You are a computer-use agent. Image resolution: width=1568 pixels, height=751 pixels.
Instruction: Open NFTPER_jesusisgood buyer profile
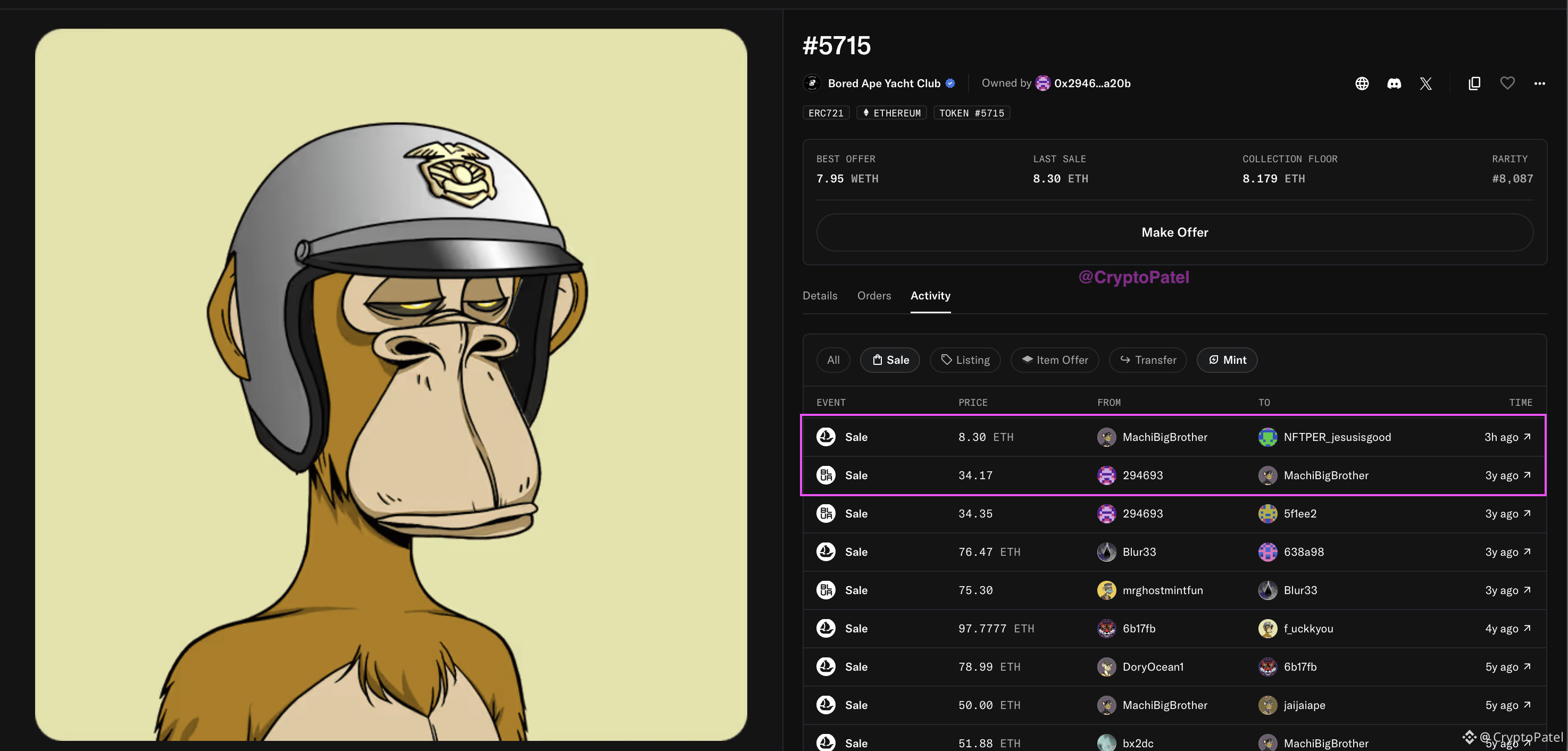(x=1337, y=437)
